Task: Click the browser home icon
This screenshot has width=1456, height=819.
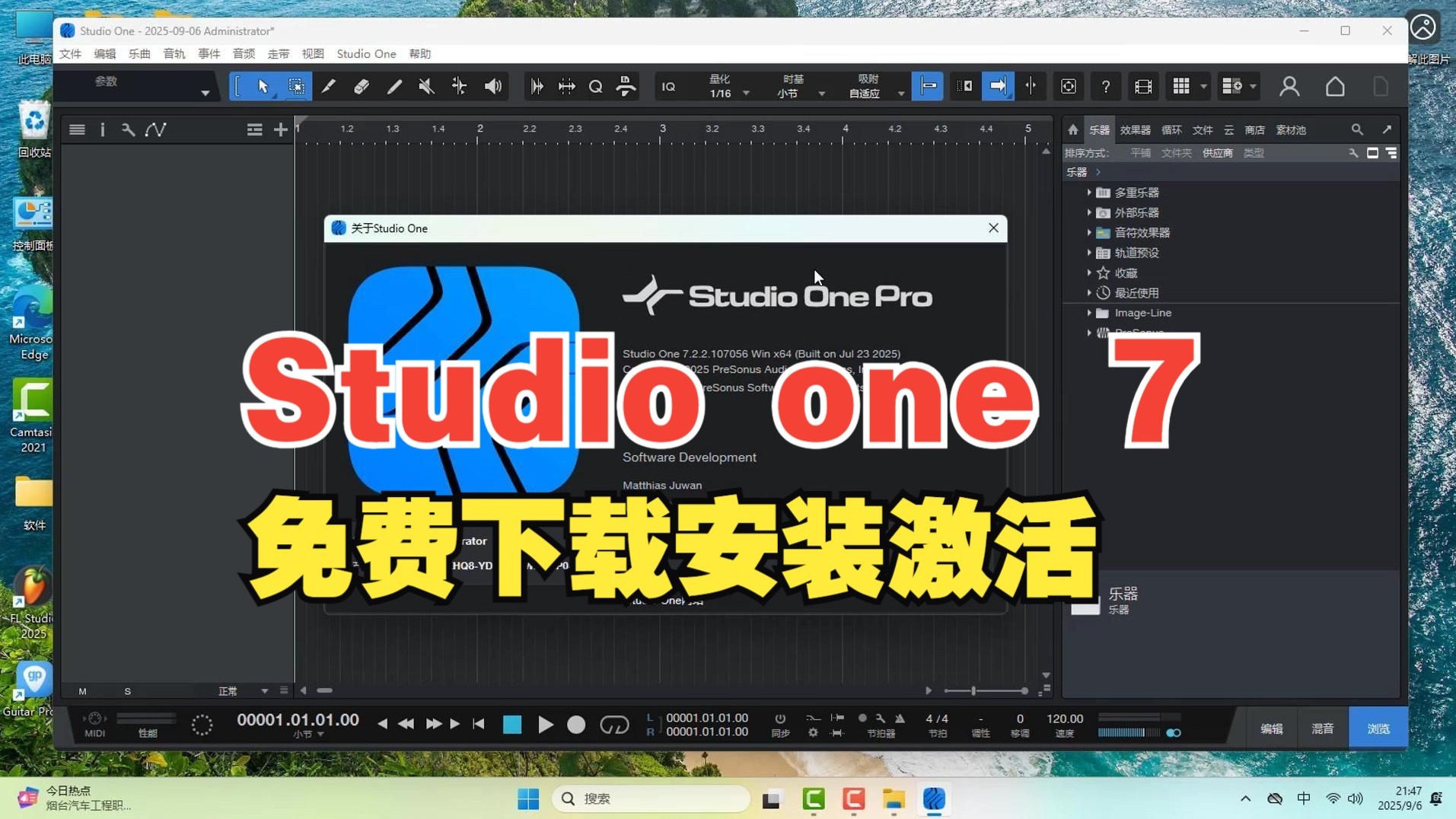Action: [1073, 130]
